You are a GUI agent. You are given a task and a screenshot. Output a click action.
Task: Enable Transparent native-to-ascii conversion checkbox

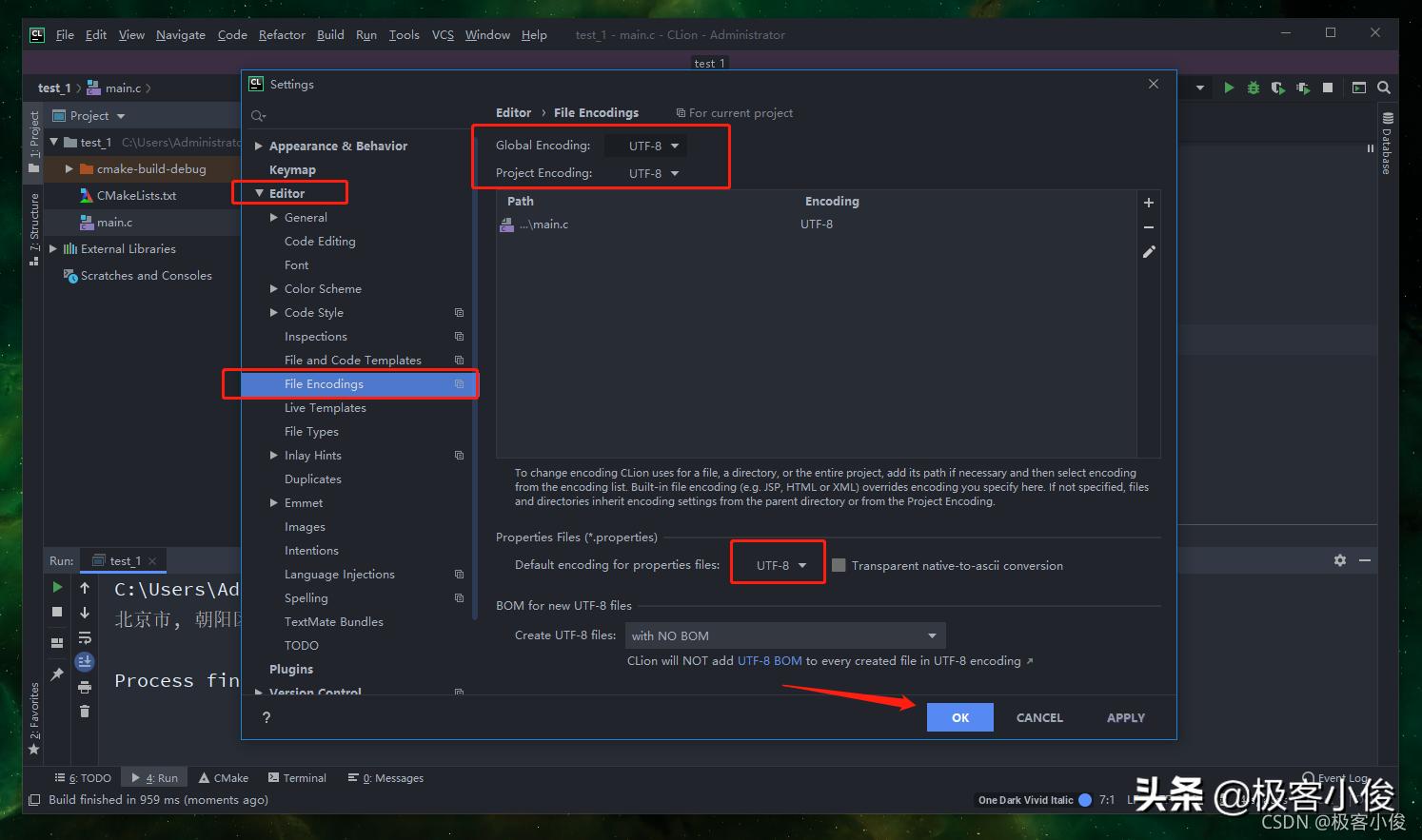click(839, 565)
